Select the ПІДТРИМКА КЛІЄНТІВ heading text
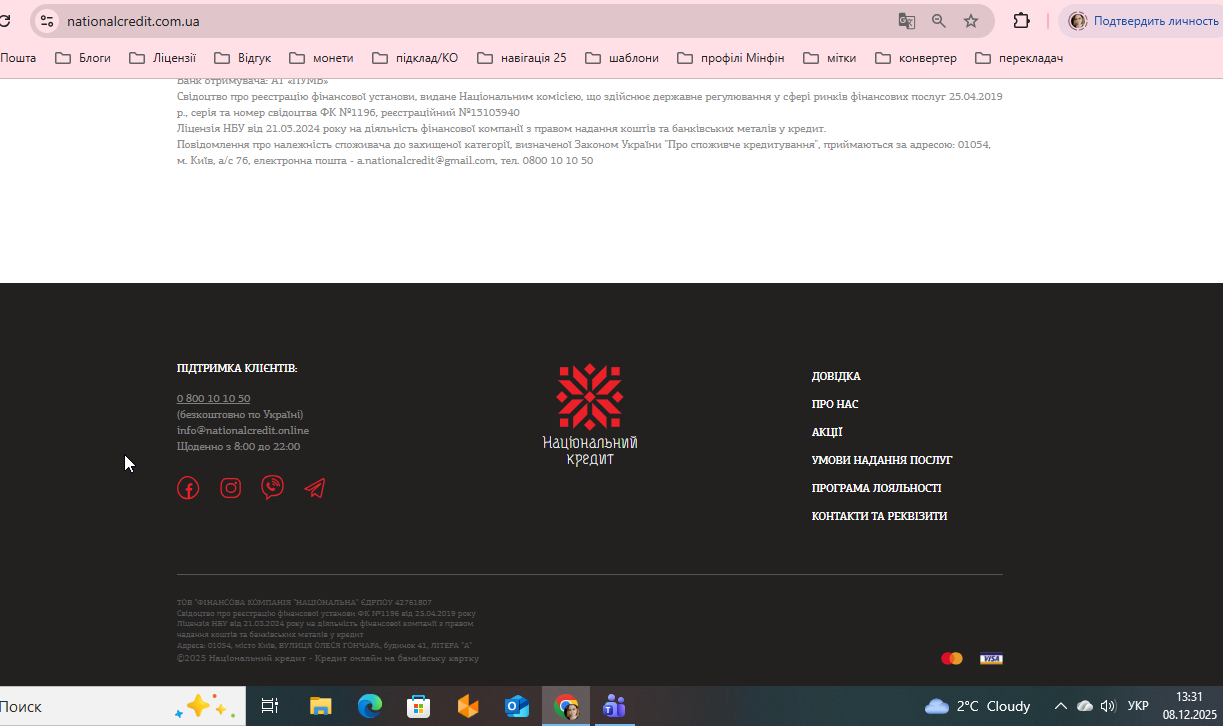Image resolution: width=1223 pixels, height=726 pixels. (x=237, y=368)
